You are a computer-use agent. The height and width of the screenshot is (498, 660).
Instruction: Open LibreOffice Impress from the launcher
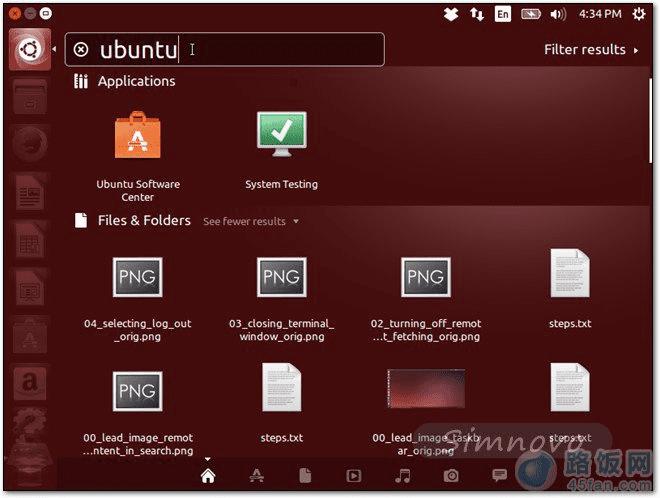29,288
